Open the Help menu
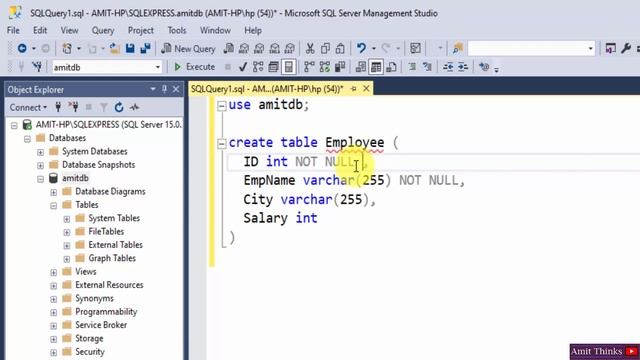Screen dimensions: 640x360 [253, 31]
